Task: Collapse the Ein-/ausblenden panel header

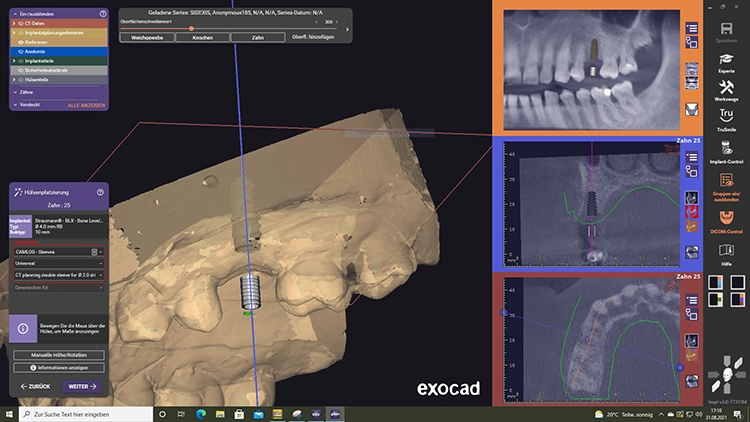Action: click(x=15, y=14)
